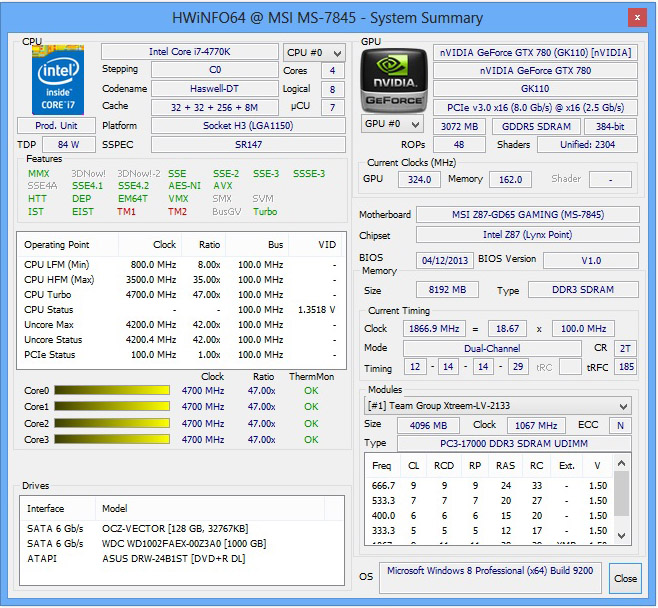
Task: Click the memory clock 1866.9 MHz field
Action: [x=434, y=329]
